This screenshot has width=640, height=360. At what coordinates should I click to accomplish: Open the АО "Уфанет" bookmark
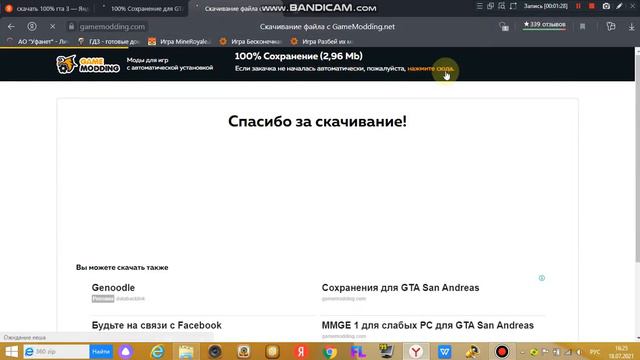[38, 41]
